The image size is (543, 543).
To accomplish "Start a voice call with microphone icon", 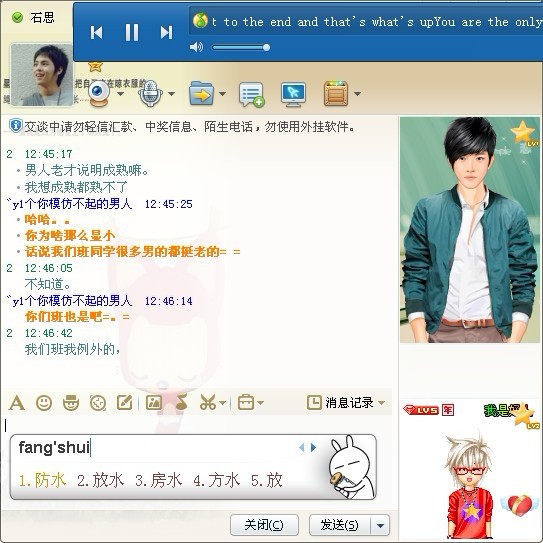I will point(151,93).
